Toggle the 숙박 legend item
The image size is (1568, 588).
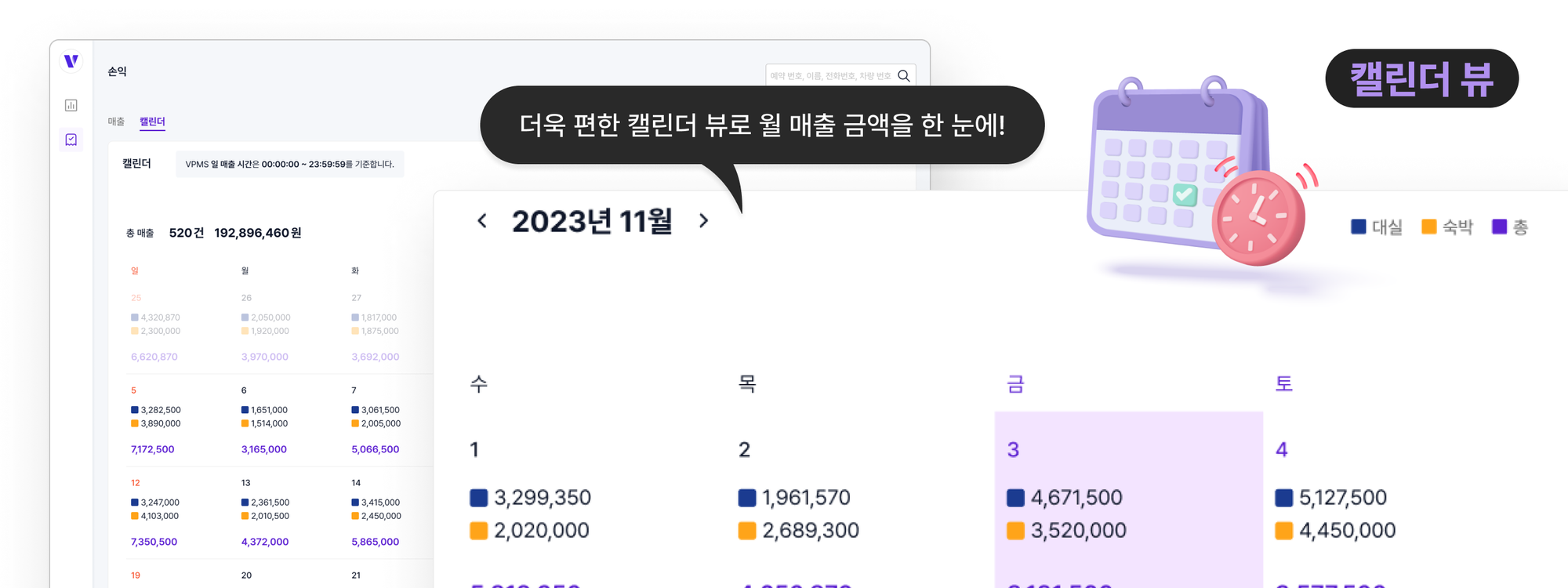point(1447,227)
